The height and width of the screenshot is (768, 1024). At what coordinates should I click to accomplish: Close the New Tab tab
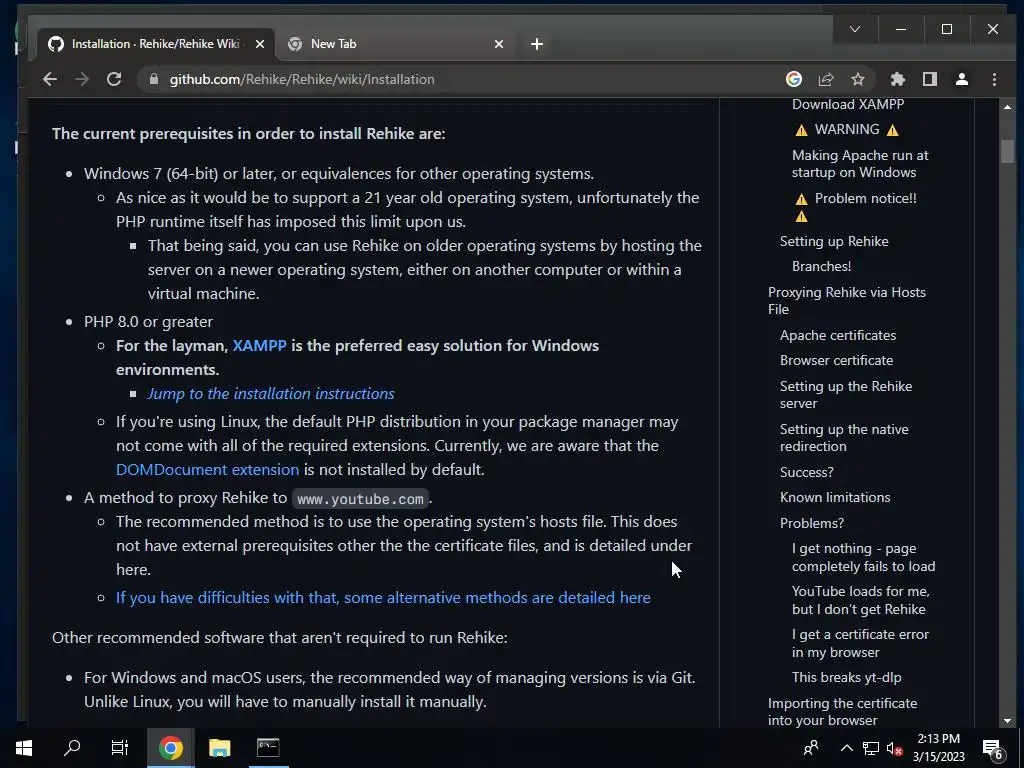pos(499,44)
